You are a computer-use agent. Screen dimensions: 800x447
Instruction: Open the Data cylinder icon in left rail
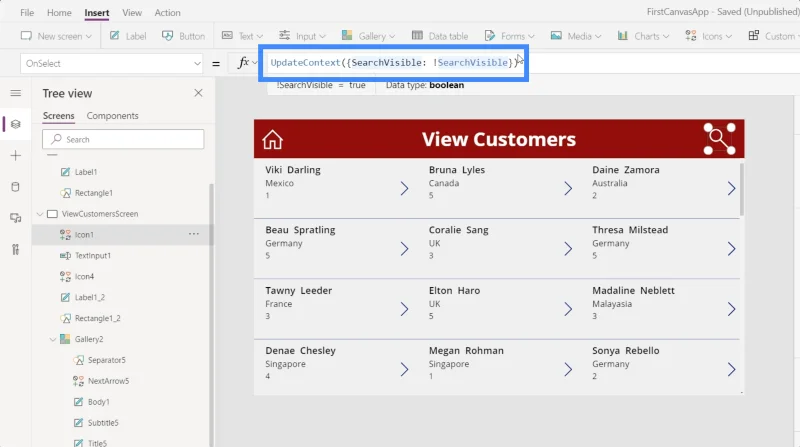point(16,187)
